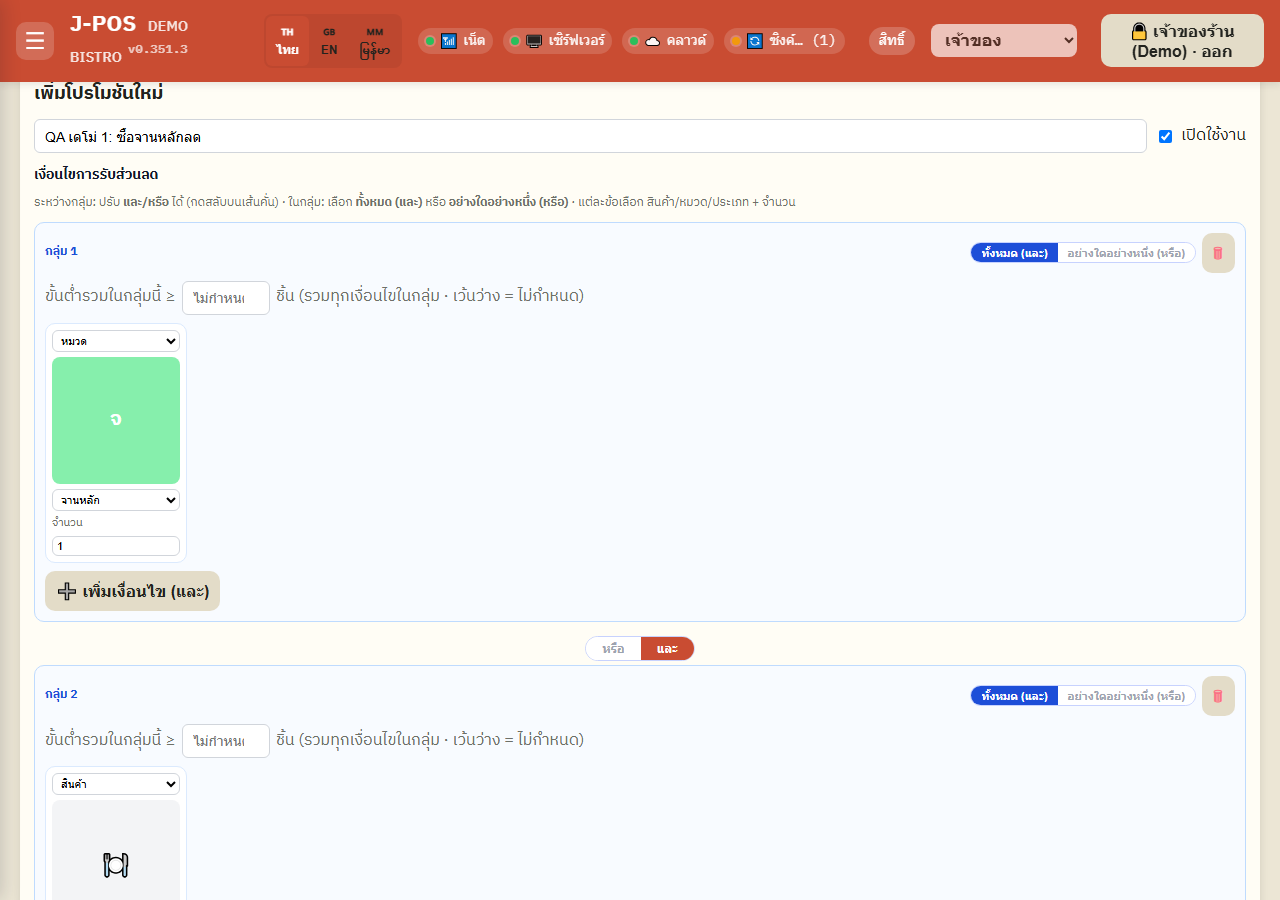The width and height of the screenshot is (1280, 900).
Task: Open the หมวด type dropdown in group 1
Action: [x=116, y=341]
